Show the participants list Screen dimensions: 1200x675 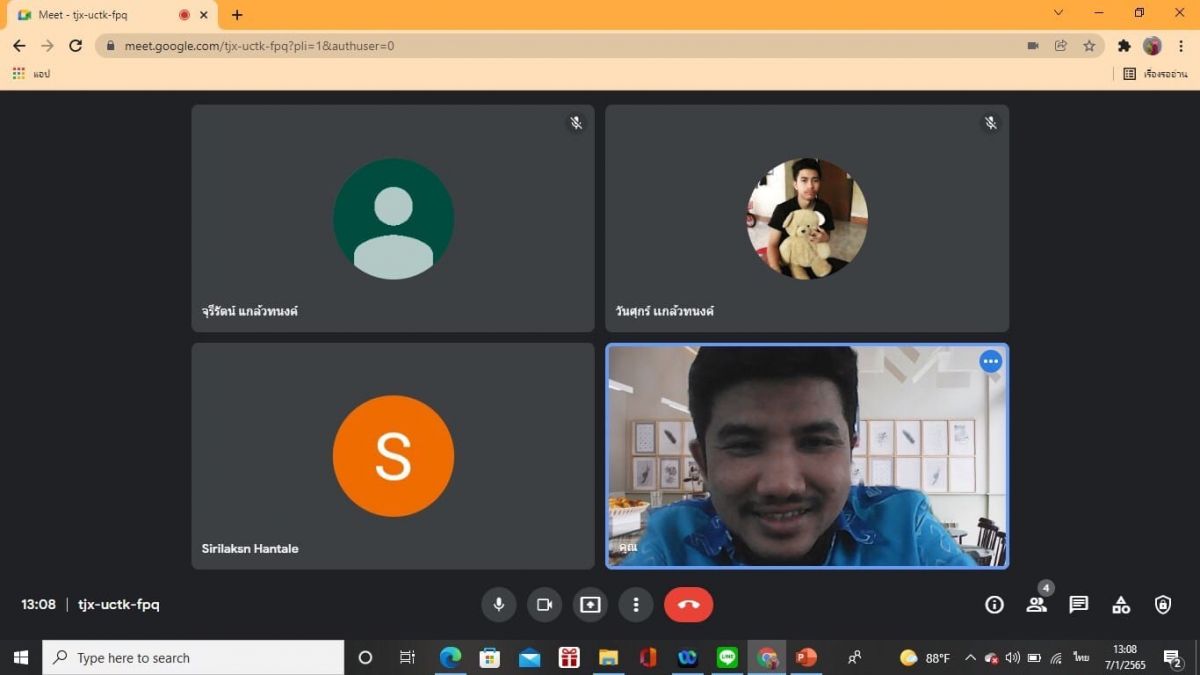(x=1036, y=604)
